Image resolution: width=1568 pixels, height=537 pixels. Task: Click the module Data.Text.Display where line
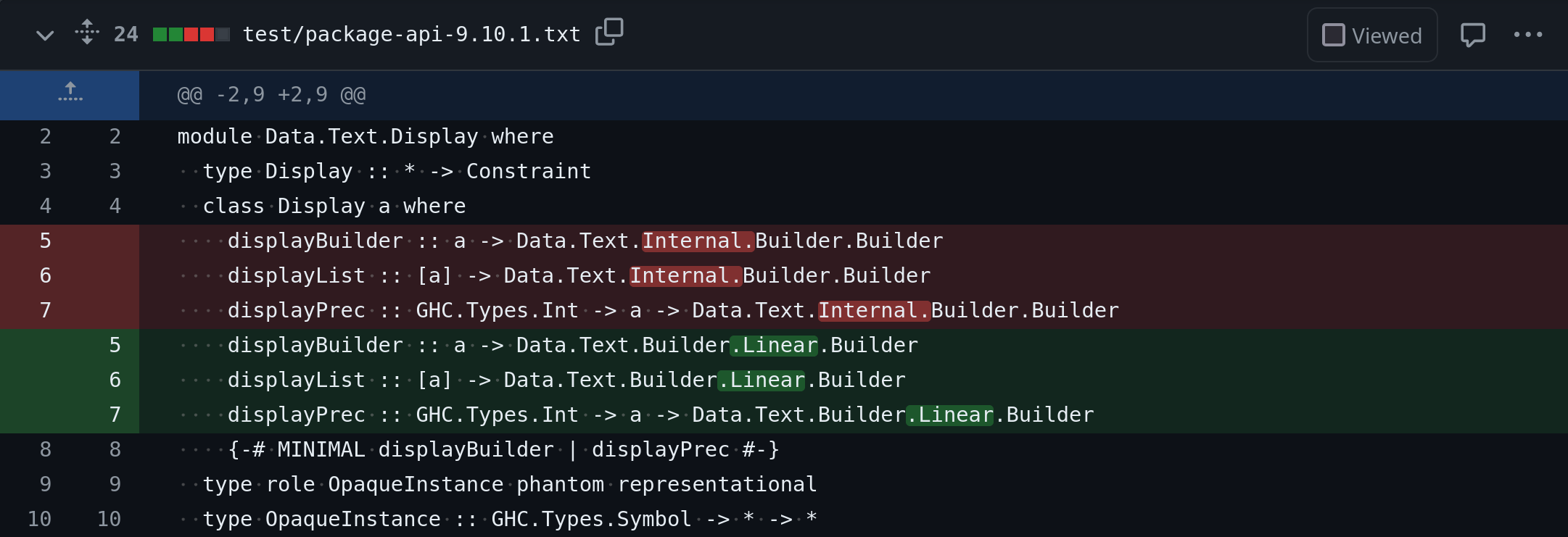(x=854, y=137)
